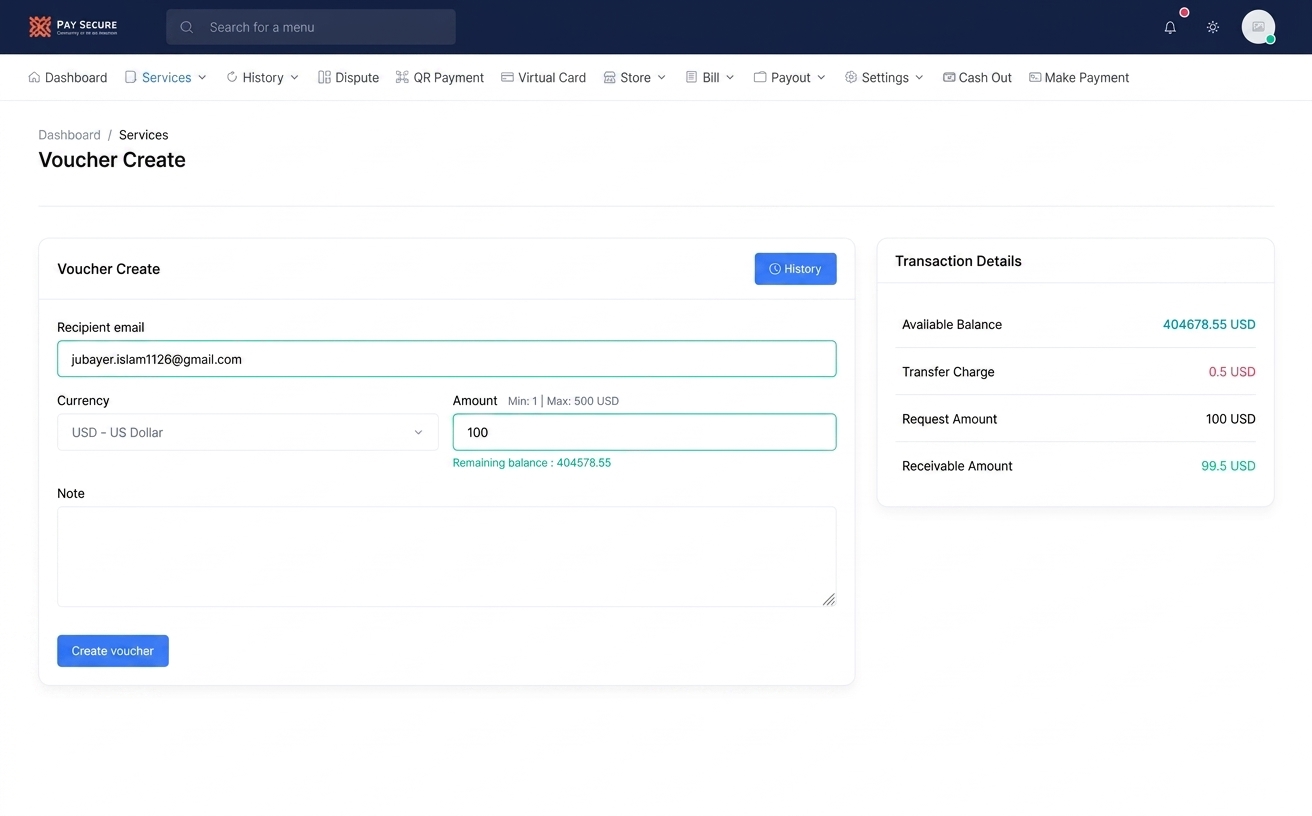The image size is (1312, 816).
Task: Open the QR Payment menu item
Action: (x=440, y=77)
